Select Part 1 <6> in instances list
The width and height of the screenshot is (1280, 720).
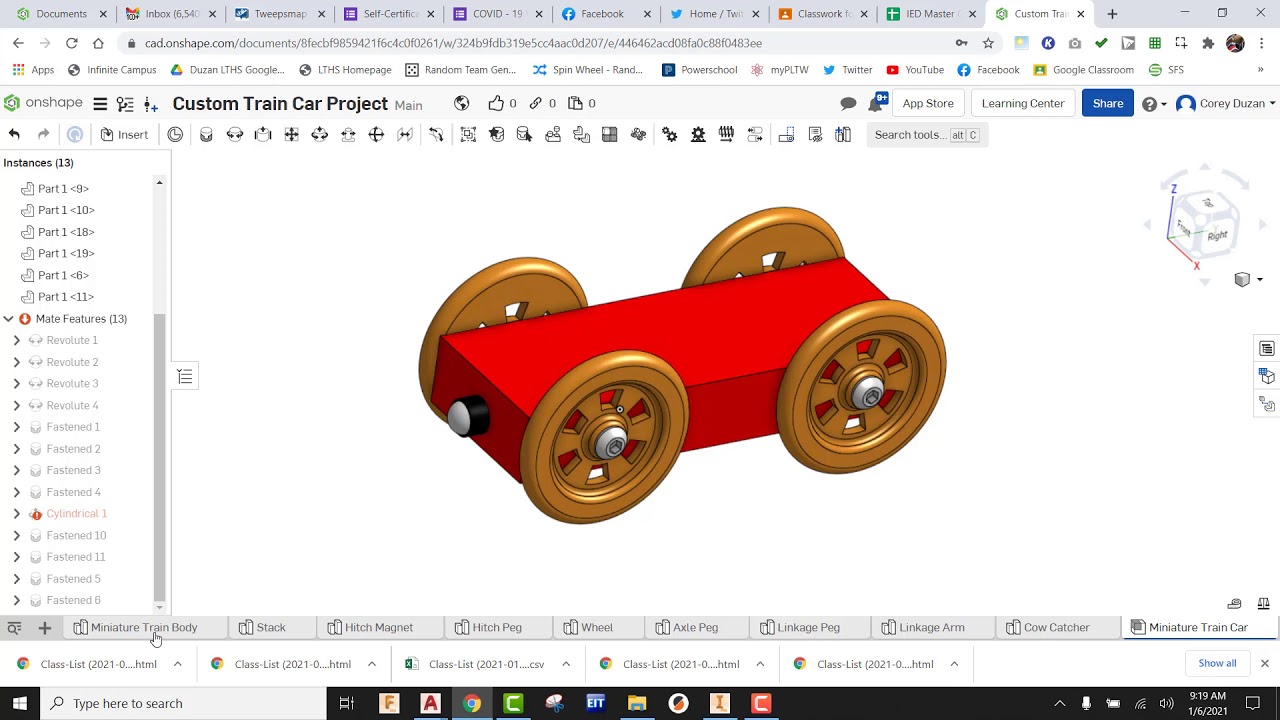63,275
